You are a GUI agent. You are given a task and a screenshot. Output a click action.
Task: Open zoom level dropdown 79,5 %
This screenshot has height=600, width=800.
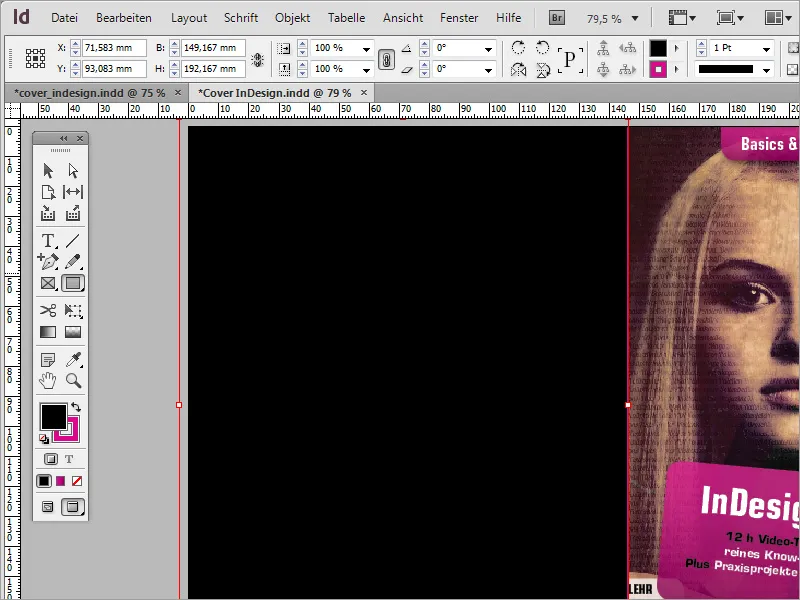pyautogui.click(x=635, y=19)
